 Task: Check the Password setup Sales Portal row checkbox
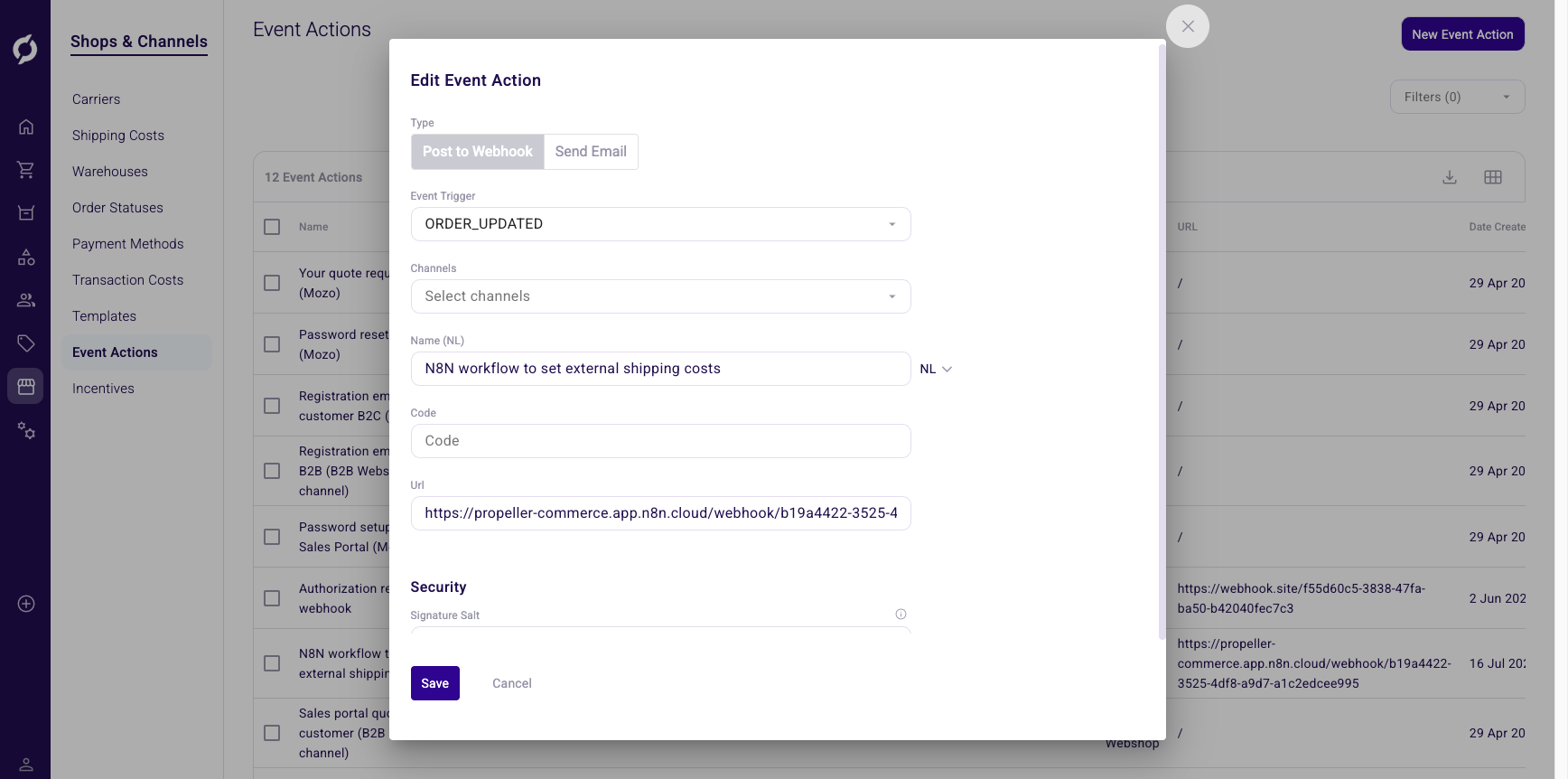(272, 537)
